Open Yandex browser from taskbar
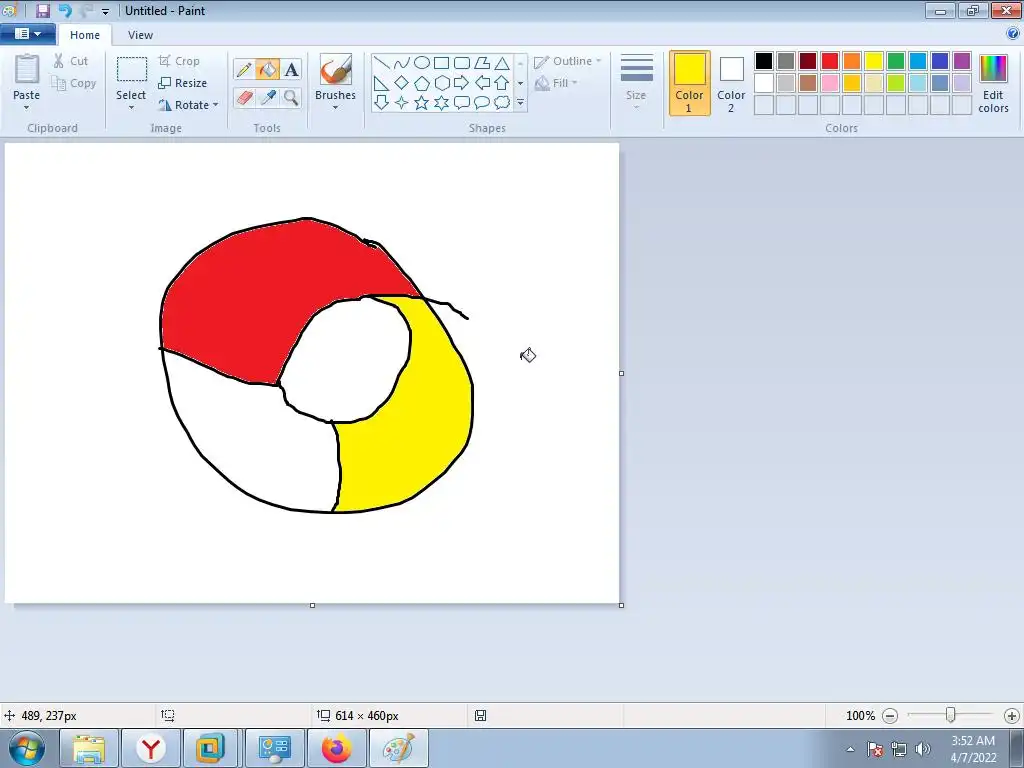This screenshot has width=1024, height=768. (x=151, y=748)
